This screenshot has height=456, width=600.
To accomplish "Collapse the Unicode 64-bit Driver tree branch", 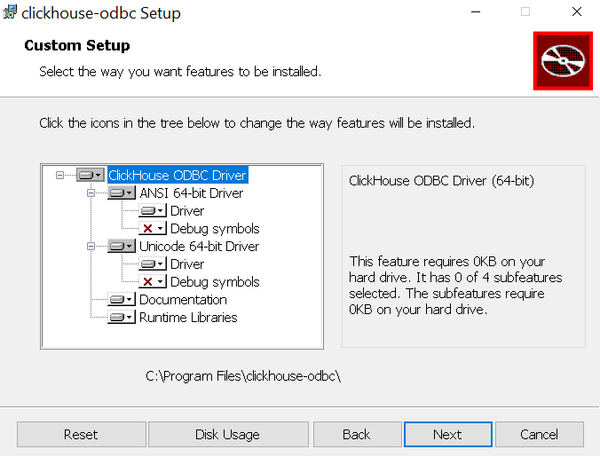I will 90,246.
